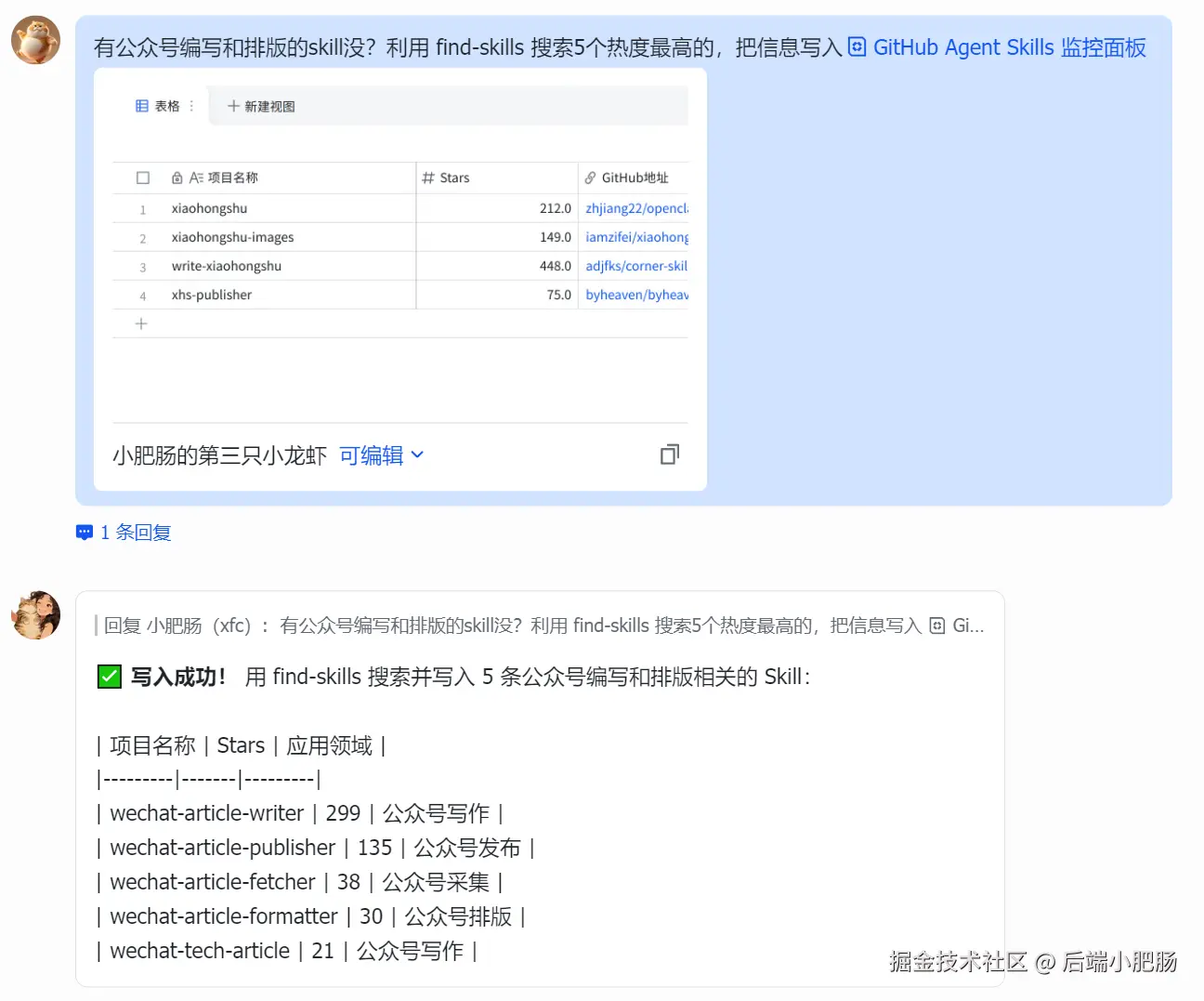The height and width of the screenshot is (1001, 1204).
Task: Open GitHub Agent Skills 监控面板 link
Action: (x=1009, y=47)
